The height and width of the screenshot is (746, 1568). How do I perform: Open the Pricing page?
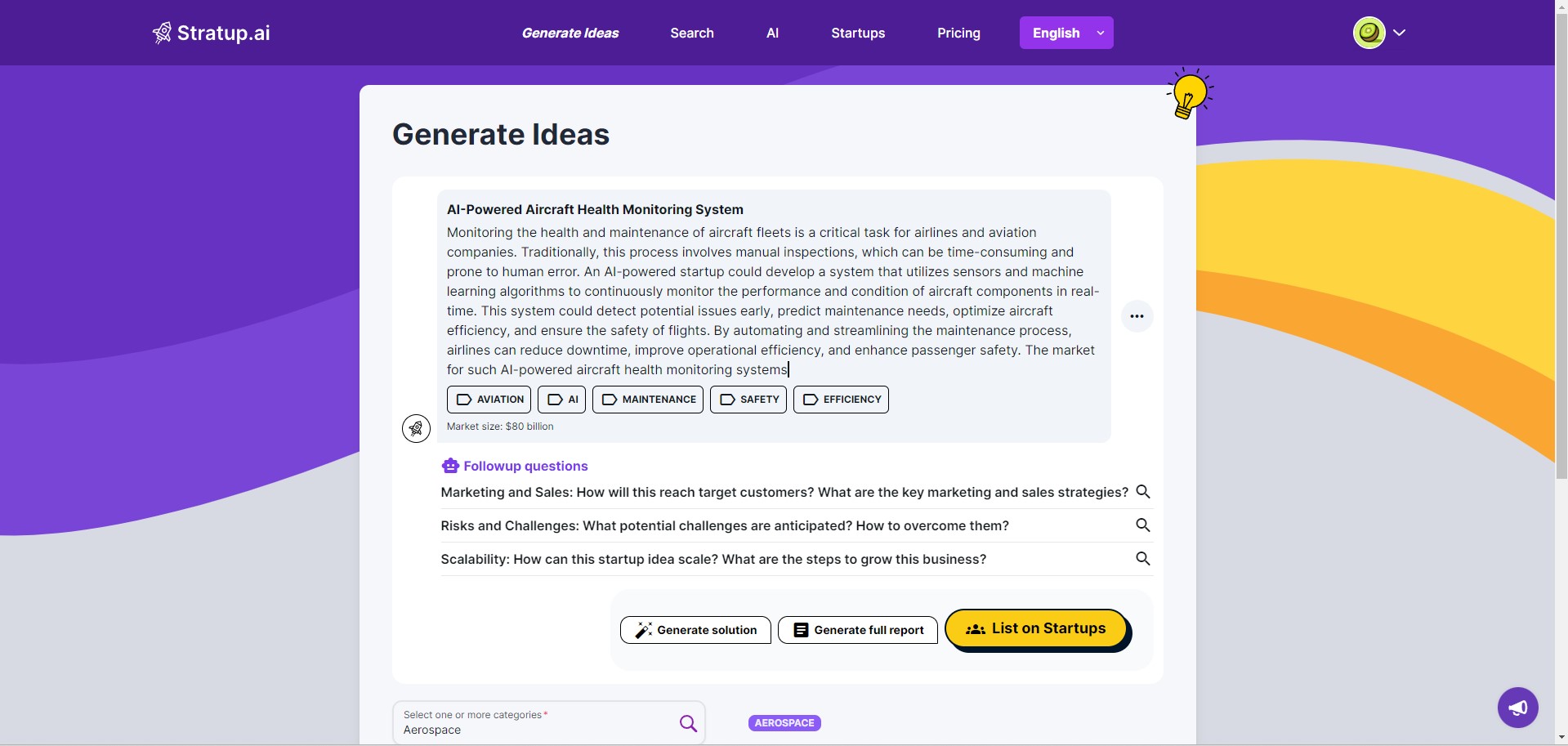pos(958,33)
